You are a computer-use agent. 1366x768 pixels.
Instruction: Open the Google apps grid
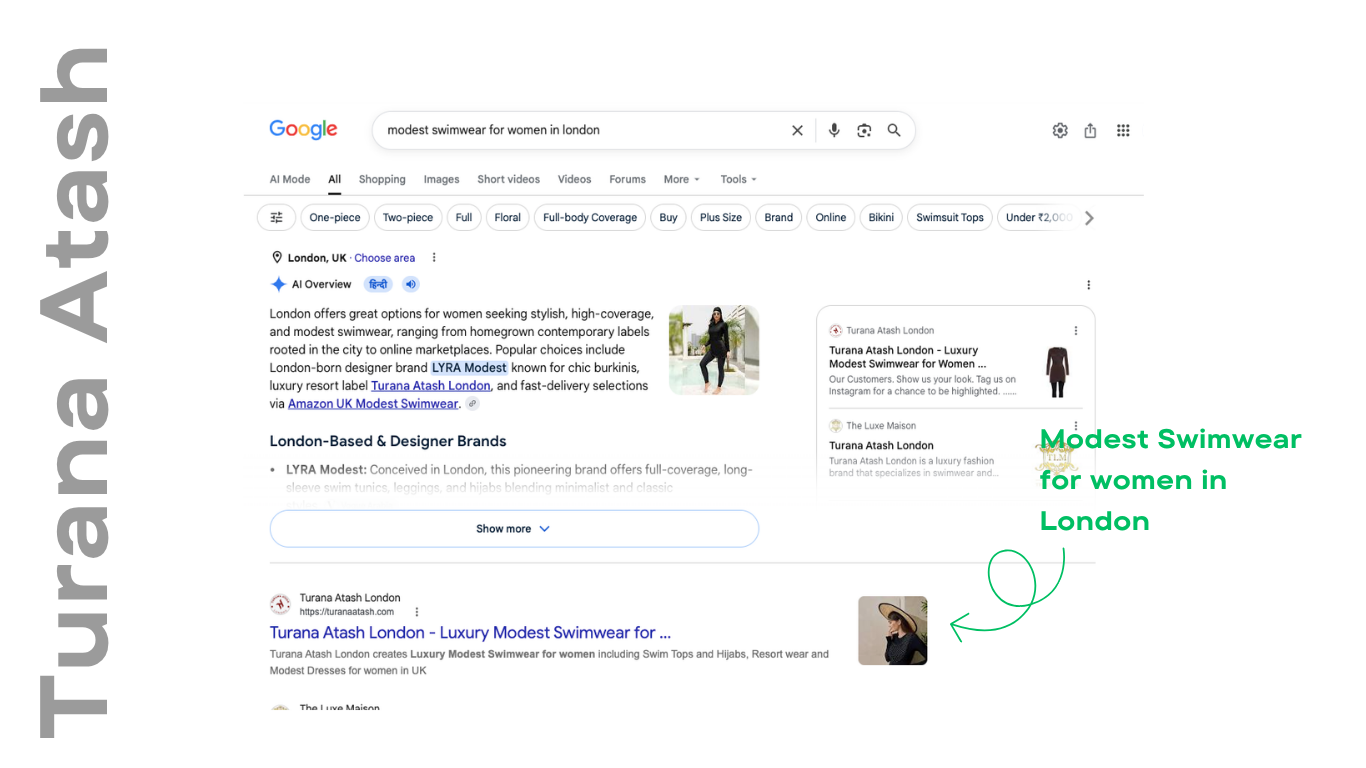point(1123,130)
